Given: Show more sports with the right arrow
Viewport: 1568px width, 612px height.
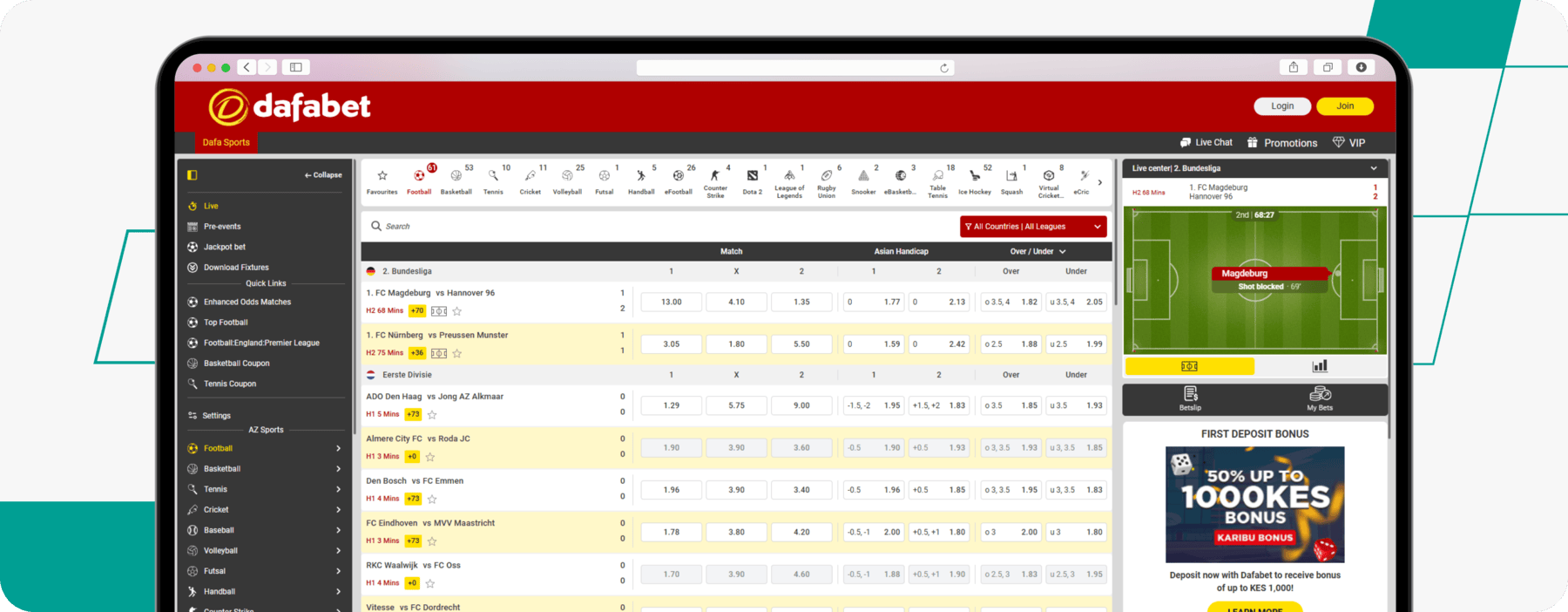Looking at the screenshot, I should coord(1100,182).
